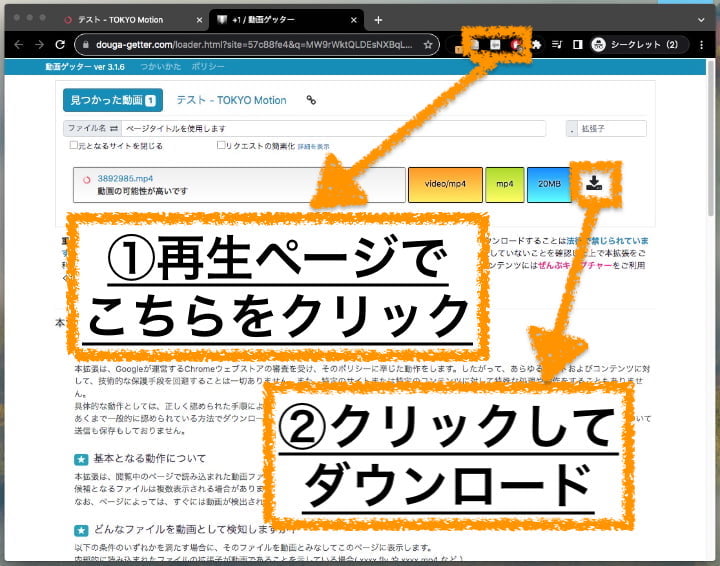Screen dimensions: 720x566
Task: Toggle the browser side panel icon
Action: pos(577,45)
